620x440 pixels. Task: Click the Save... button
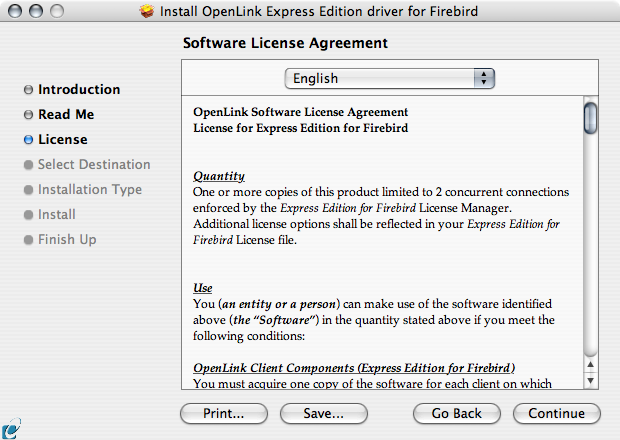pyautogui.click(x=323, y=413)
